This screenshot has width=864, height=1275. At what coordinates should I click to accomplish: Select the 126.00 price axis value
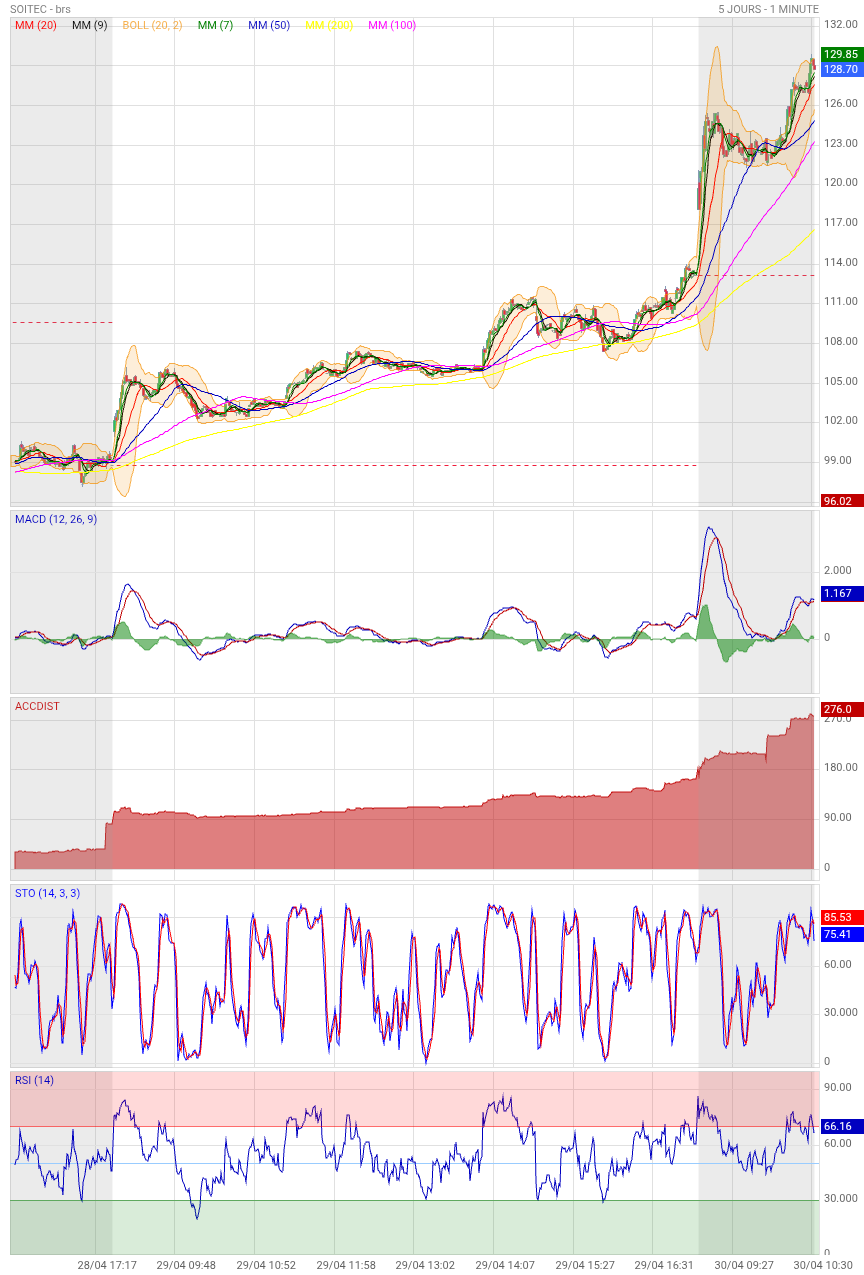[841, 104]
